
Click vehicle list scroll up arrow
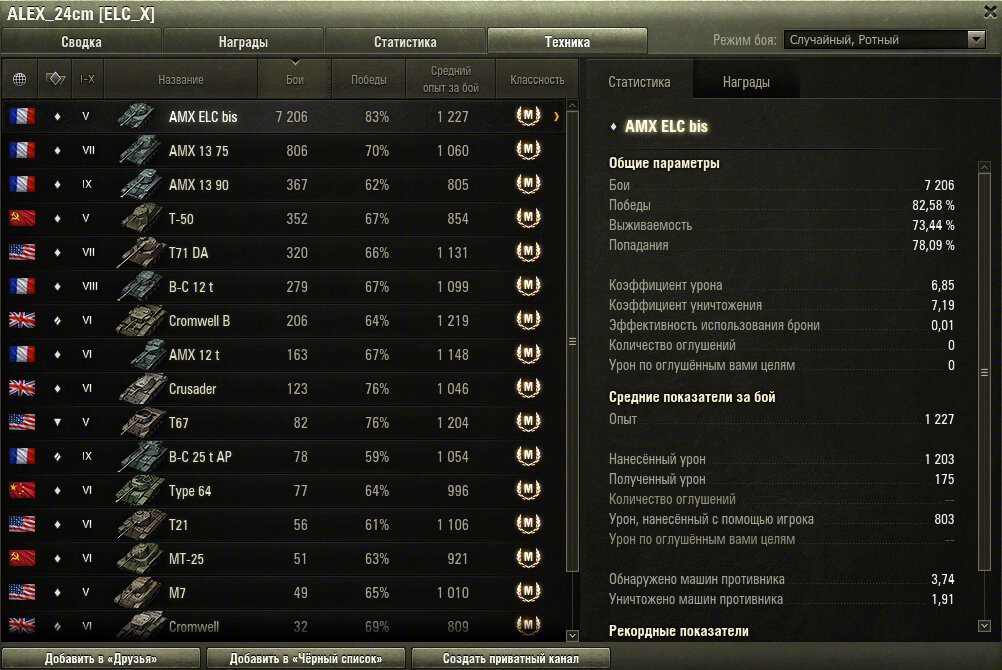(573, 105)
